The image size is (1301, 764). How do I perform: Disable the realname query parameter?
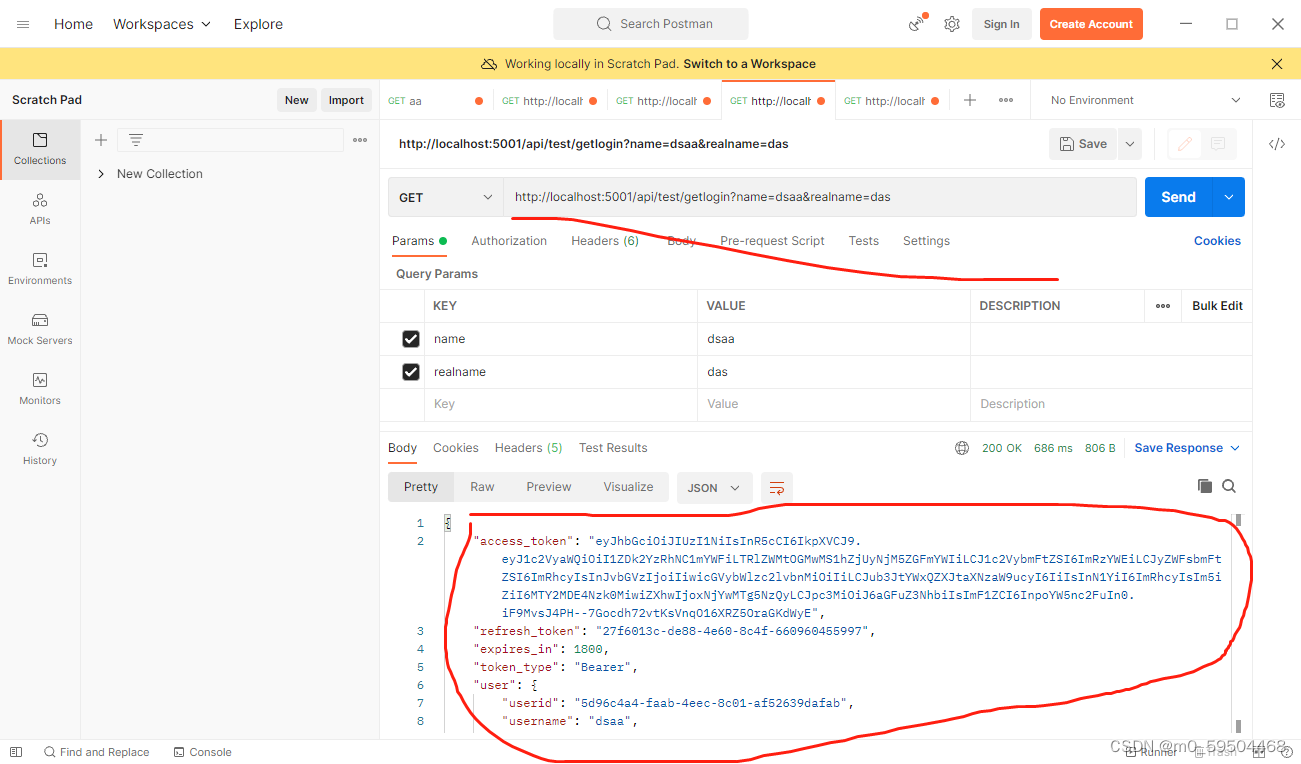pos(411,371)
